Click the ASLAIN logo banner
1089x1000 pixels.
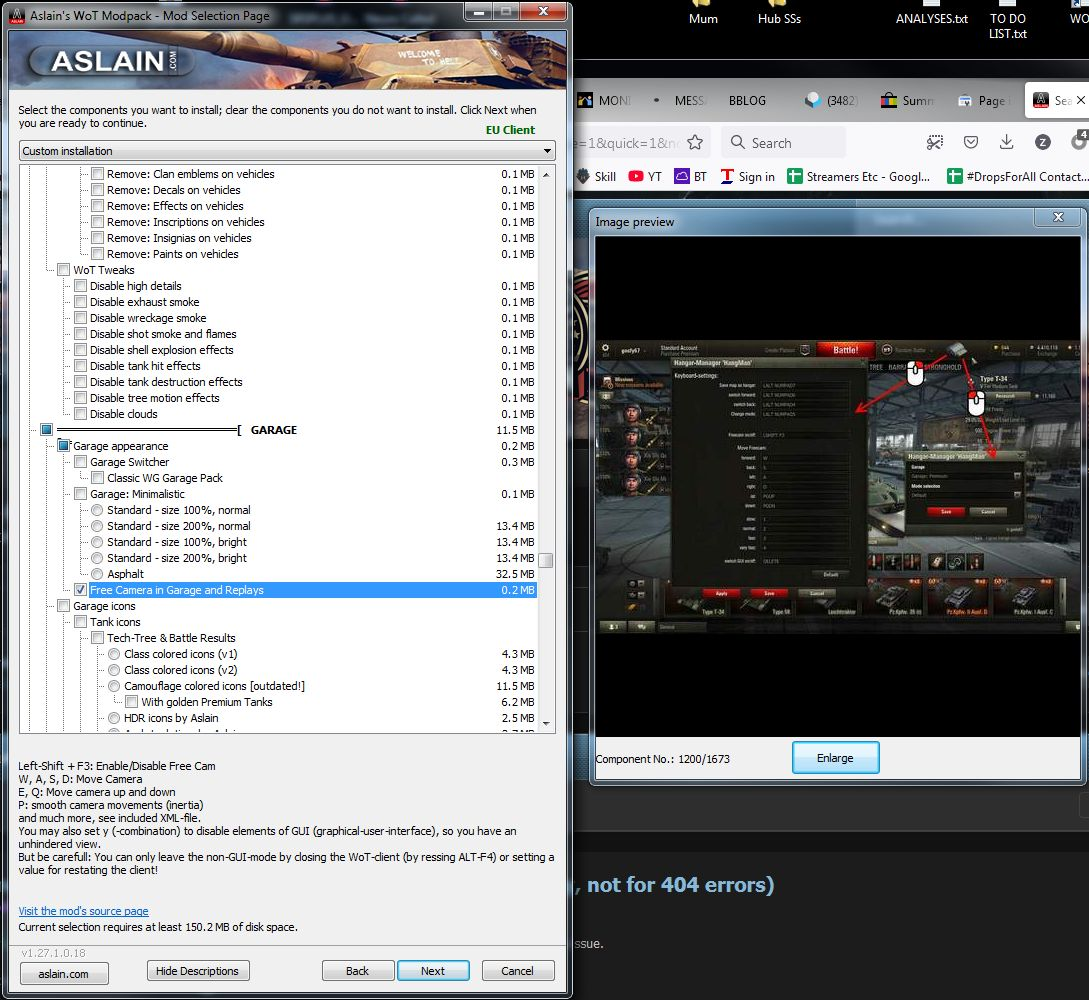(111, 61)
